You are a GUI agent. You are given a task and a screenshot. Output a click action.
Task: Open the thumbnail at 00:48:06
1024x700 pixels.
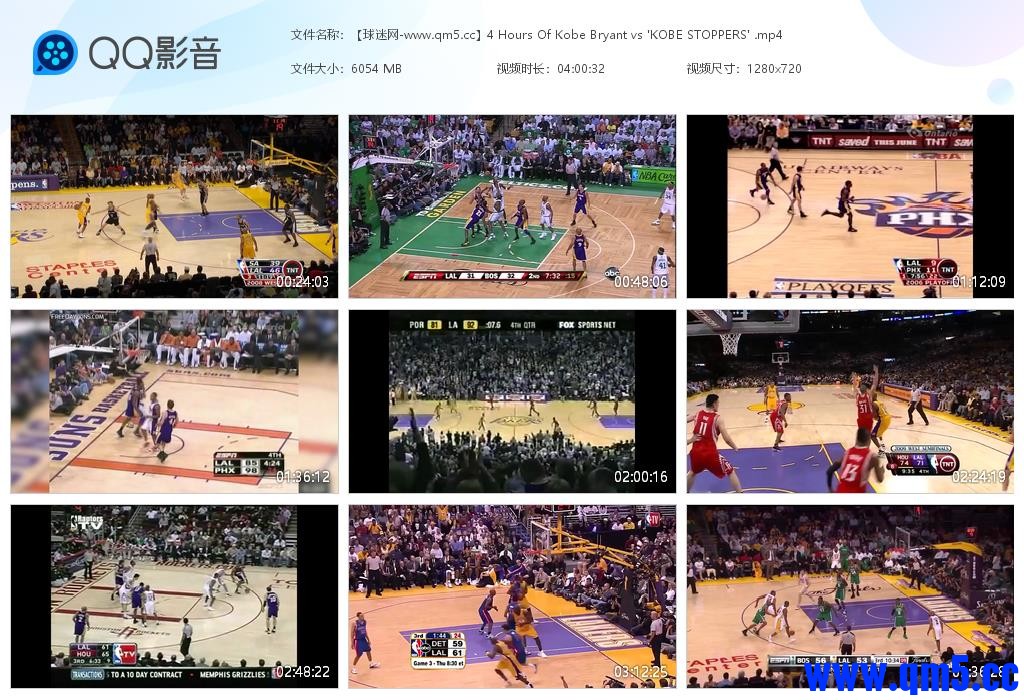[x=512, y=206]
